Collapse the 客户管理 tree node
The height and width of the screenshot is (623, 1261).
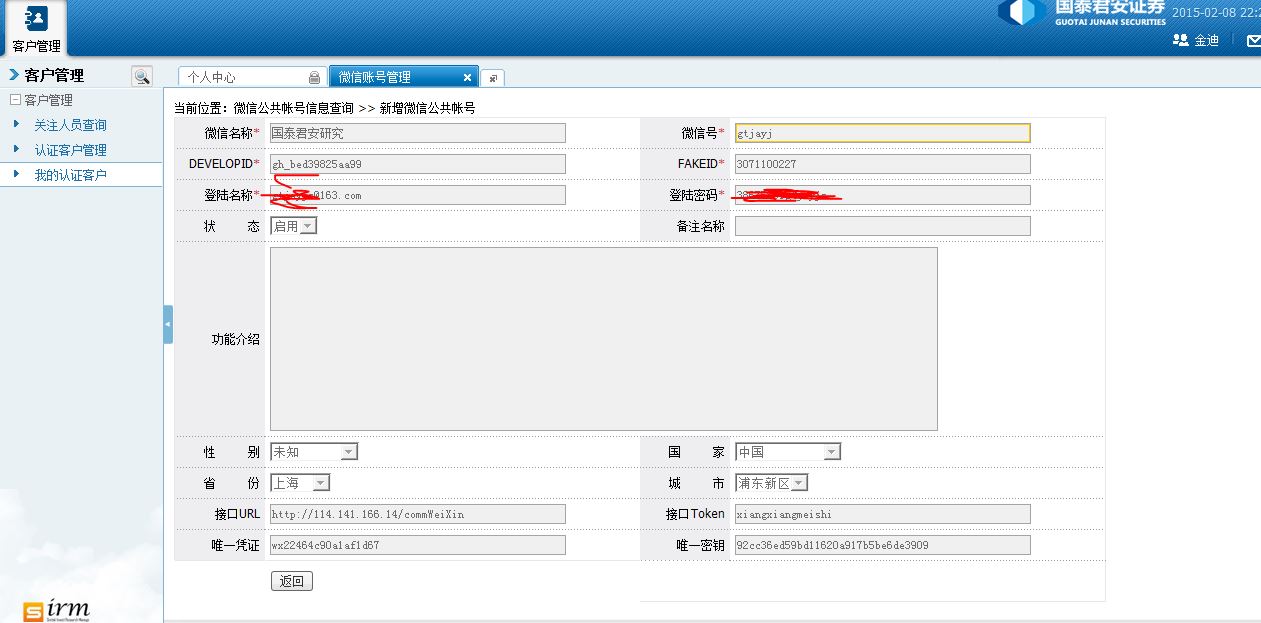pos(15,100)
